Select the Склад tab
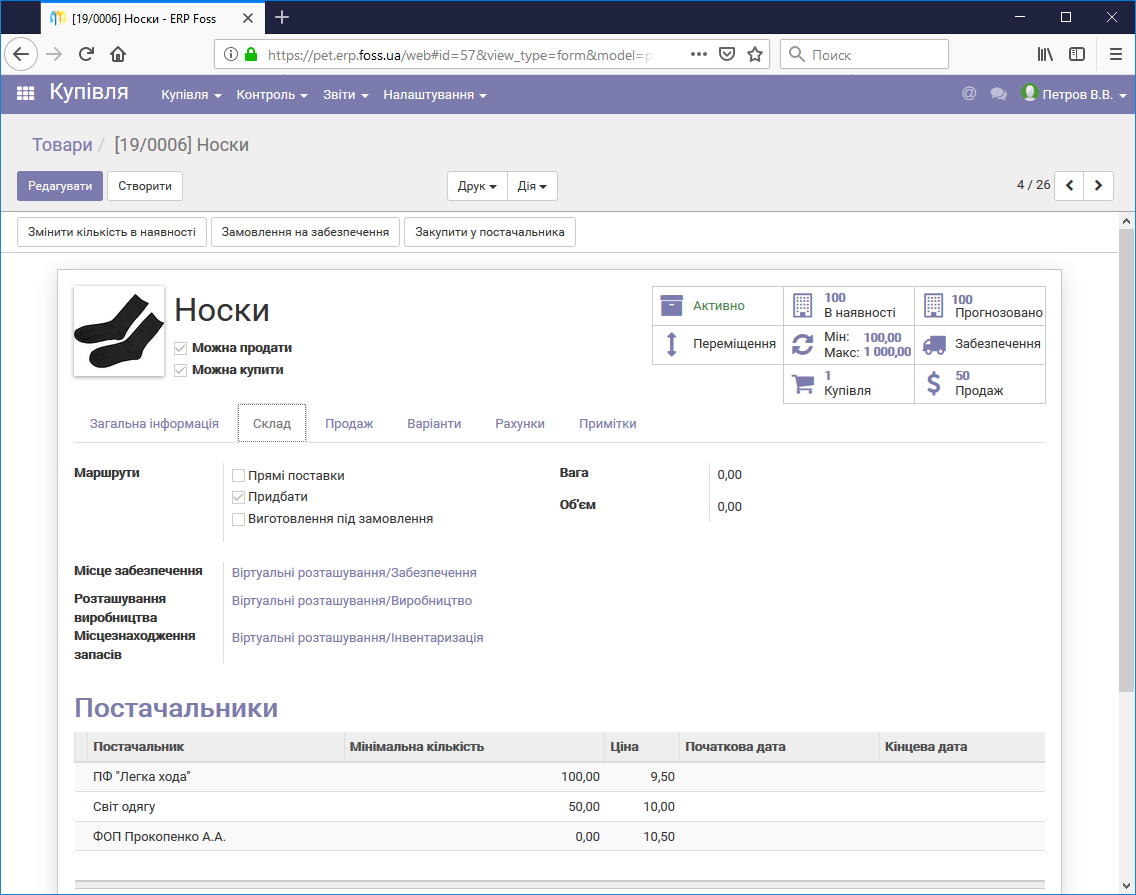The height and width of the screenshot is (895, 1136). (272, 424)
